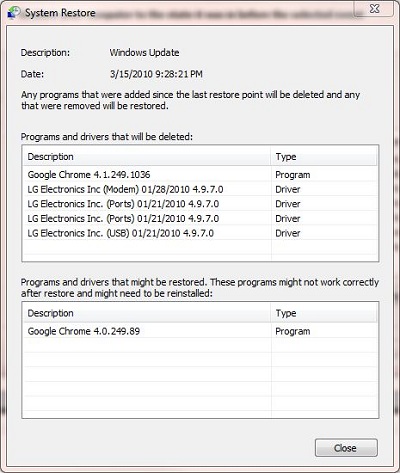This screenshot has height=473, width=400.
Task: Sort deleted list by Type column header
Action: [324, 157]
